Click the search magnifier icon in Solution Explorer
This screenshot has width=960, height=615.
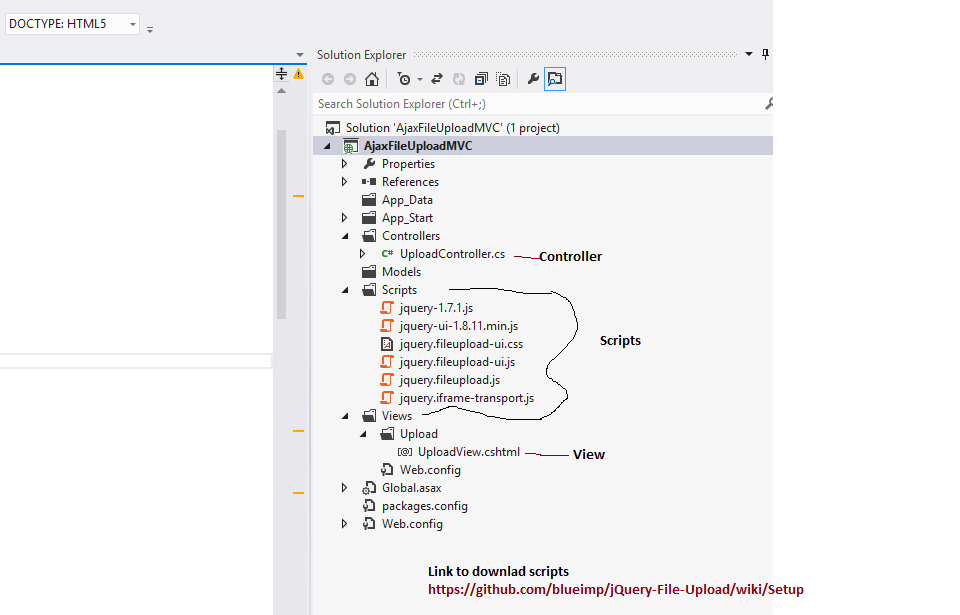(769, 104)
